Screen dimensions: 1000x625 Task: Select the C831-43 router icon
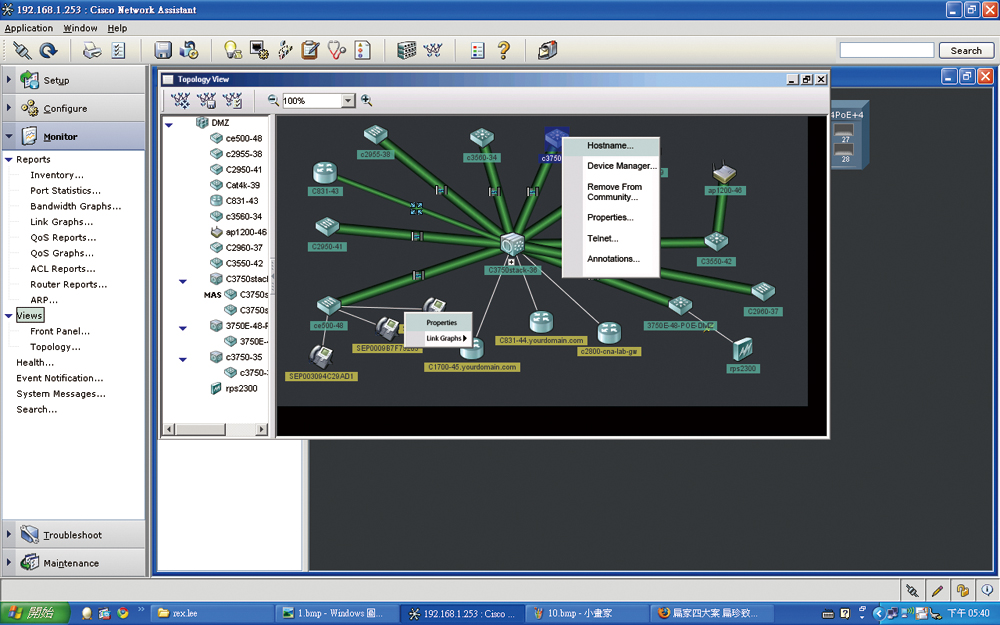(325, 173)
